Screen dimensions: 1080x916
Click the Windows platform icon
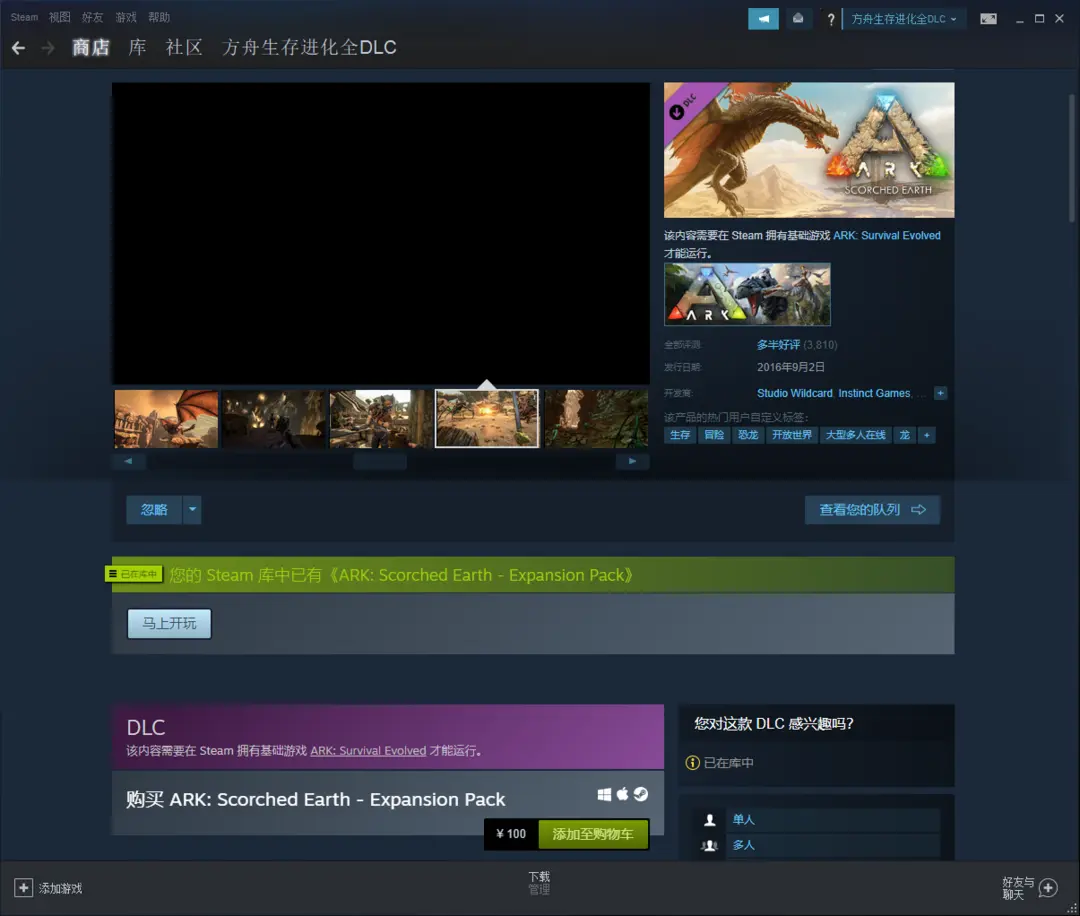click(604, 795)
